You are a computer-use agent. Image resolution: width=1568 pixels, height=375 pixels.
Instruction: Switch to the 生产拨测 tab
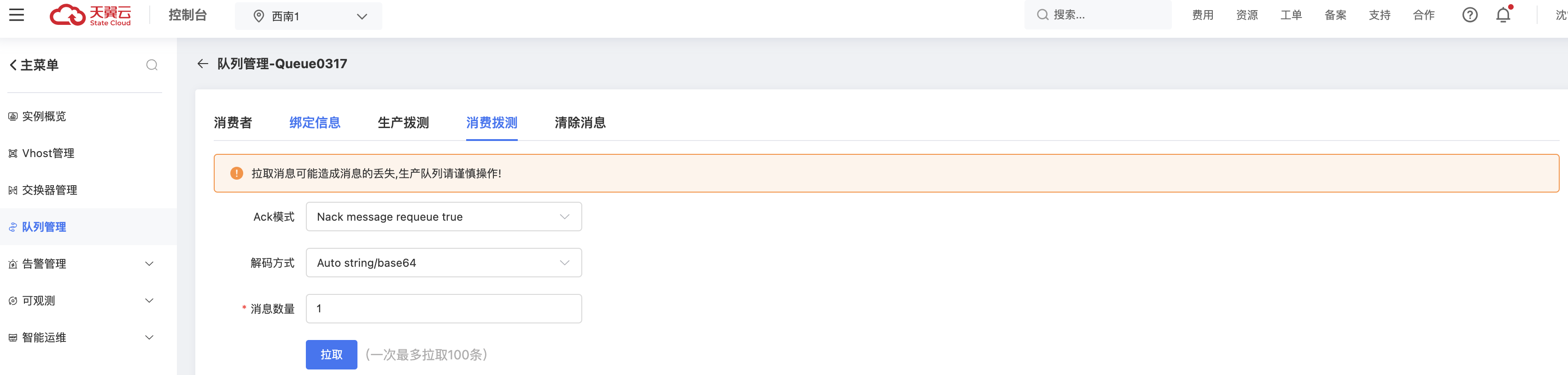click(x=402, y=123)
